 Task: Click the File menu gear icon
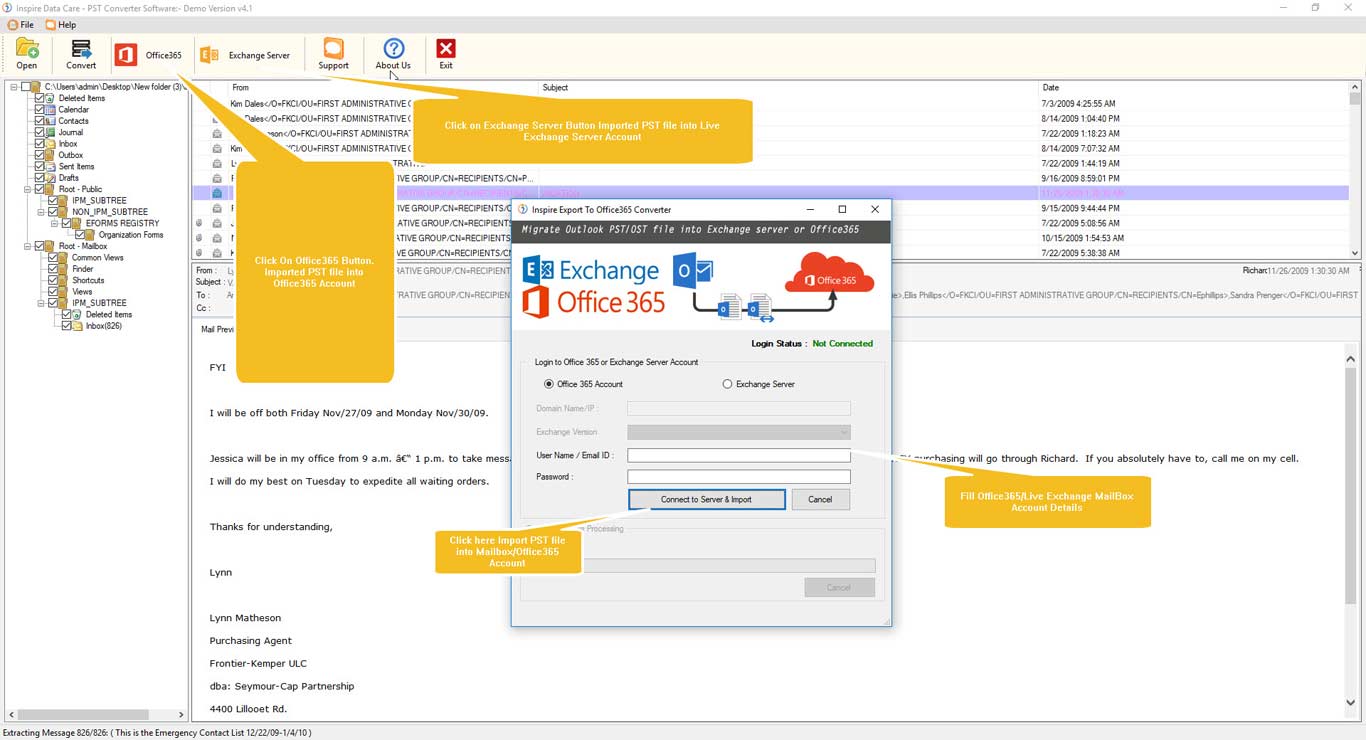[13, 25]
